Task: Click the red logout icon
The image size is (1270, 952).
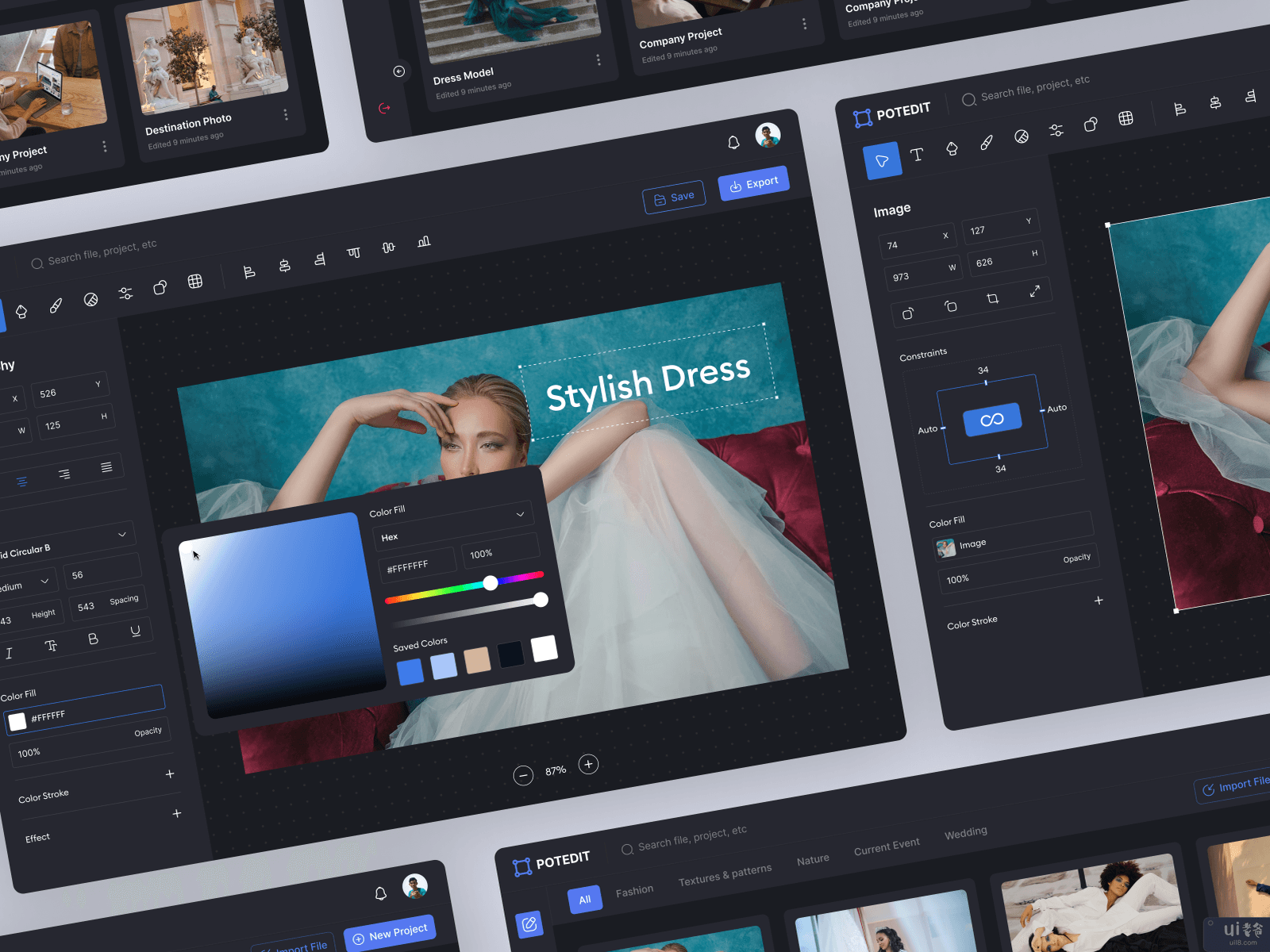Action: pyautogui.click(x=385, y=108)
